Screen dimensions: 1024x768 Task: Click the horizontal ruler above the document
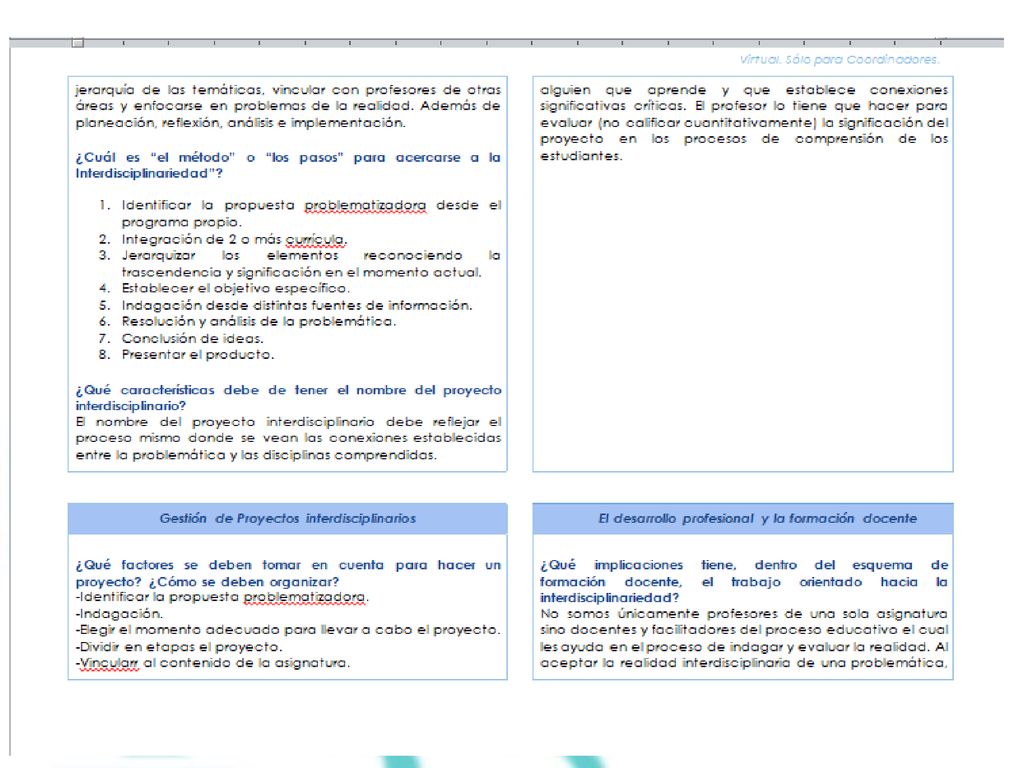pos(506,42)
